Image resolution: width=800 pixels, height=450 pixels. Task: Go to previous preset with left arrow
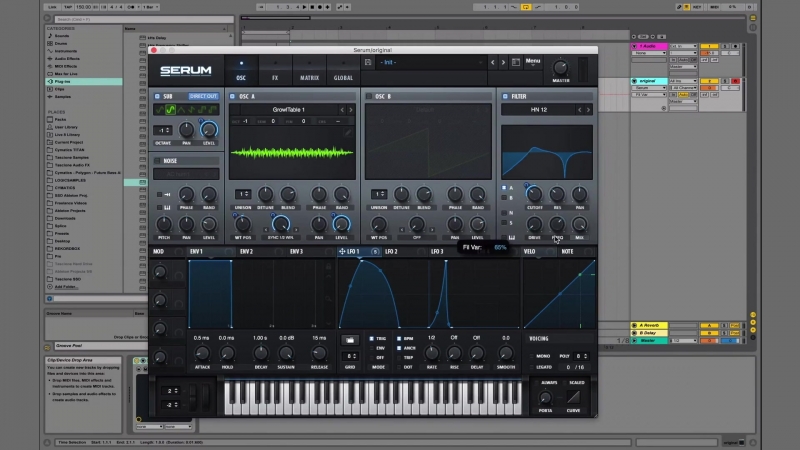click(492, 62)
